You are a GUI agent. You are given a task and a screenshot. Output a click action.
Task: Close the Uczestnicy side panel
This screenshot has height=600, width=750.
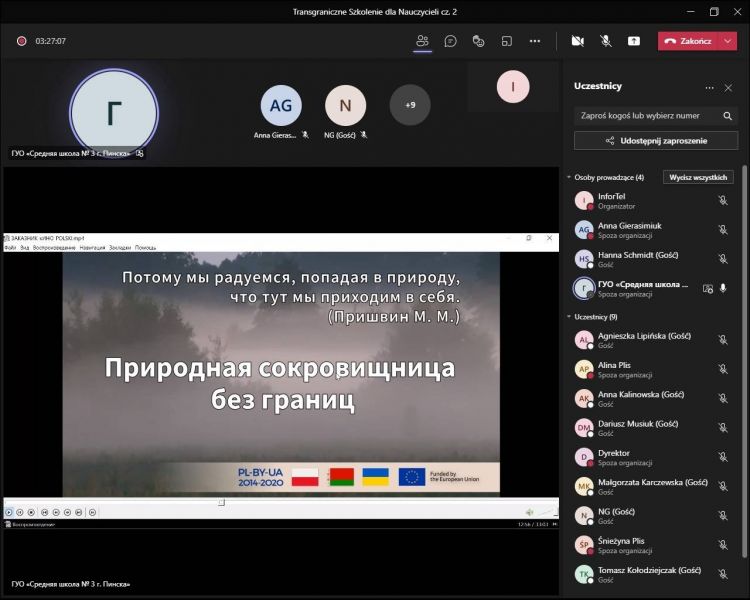pos(728,87)
